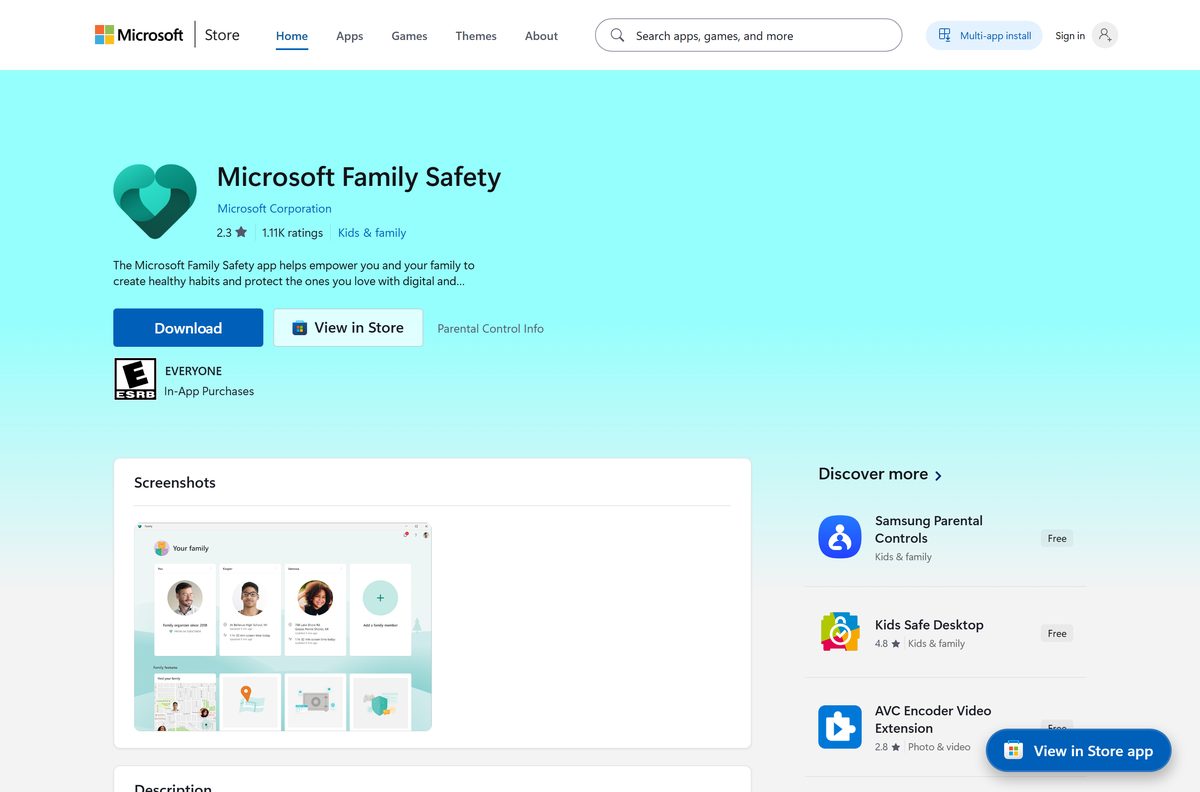The width and height of the screenshot is (1200, 792).
Task: Click the floating View in Store app button
Action: (1078, 751)
